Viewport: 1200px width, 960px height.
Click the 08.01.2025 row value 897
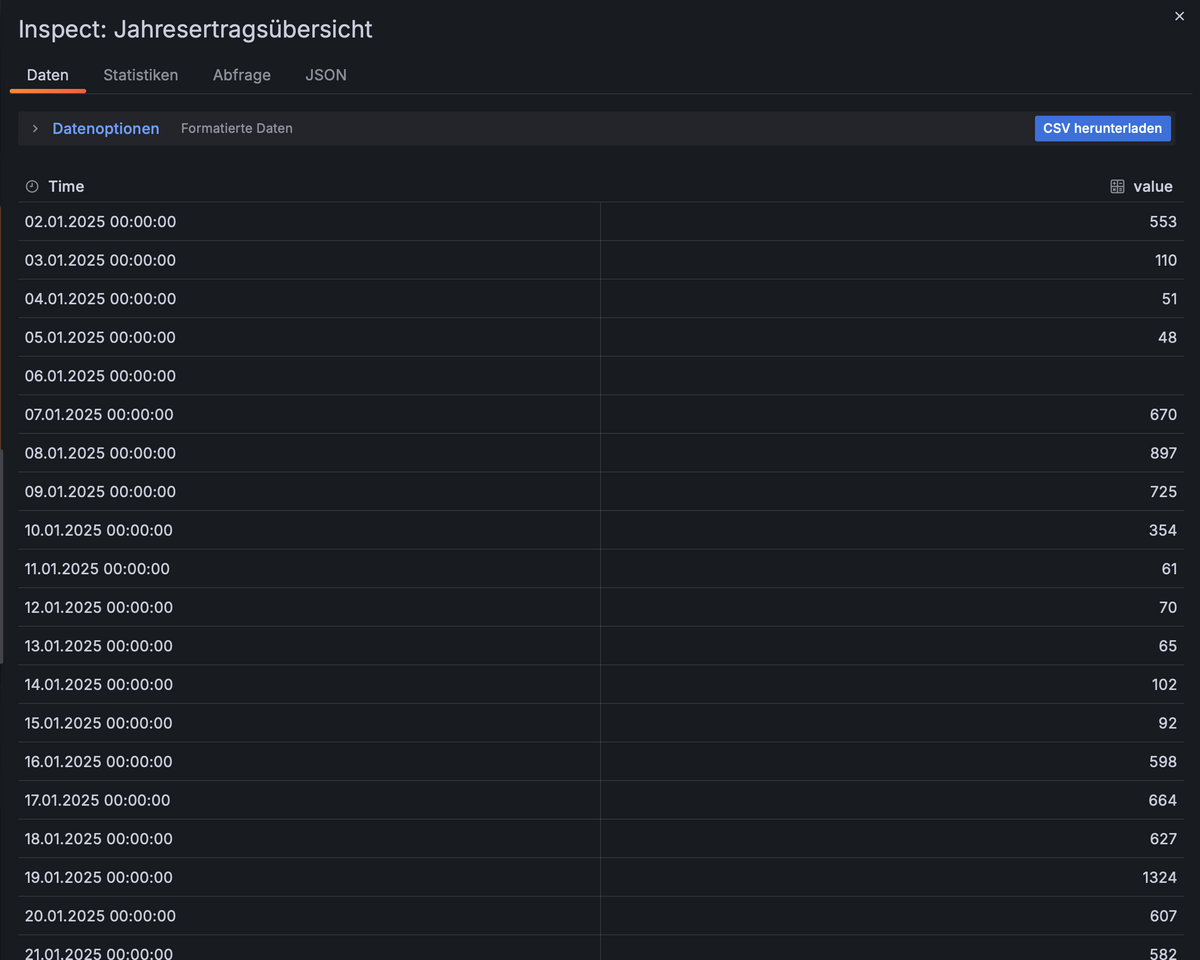892,453
